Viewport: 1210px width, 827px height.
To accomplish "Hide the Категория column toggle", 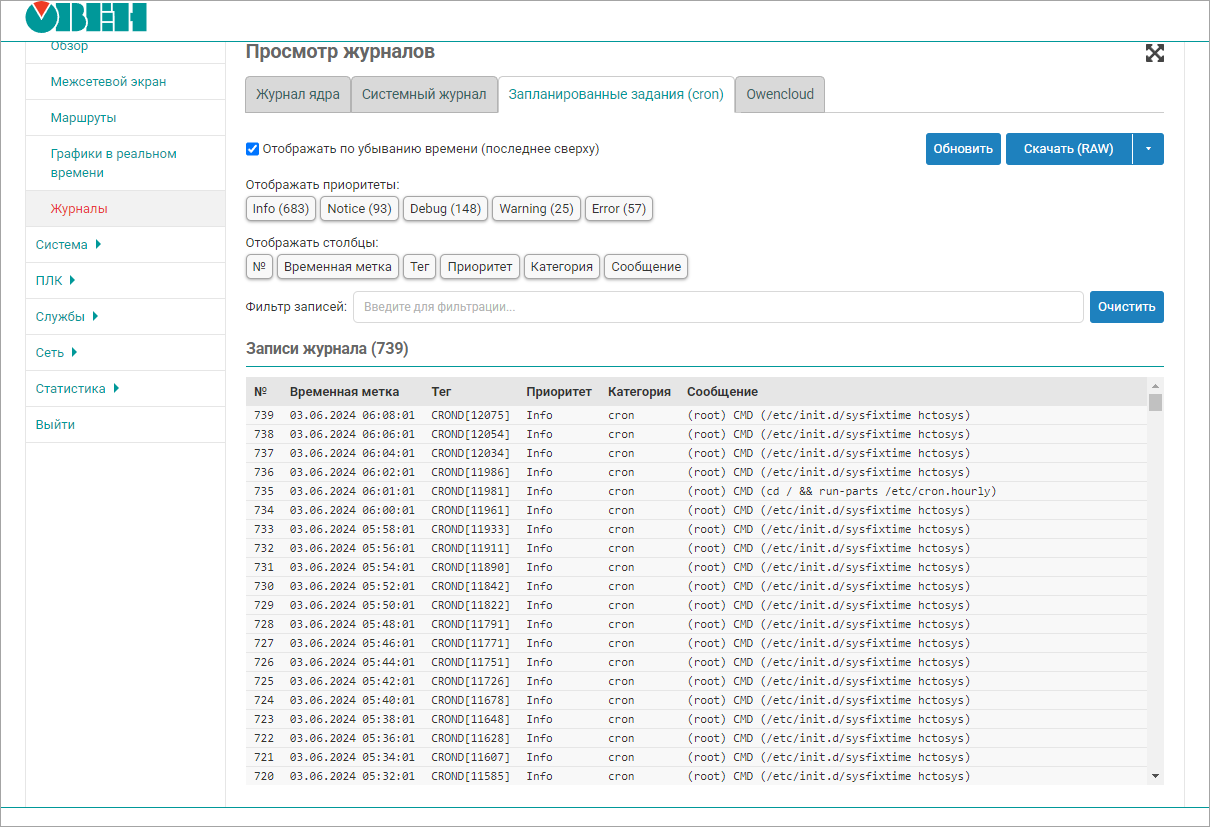I will pos(562,267).
